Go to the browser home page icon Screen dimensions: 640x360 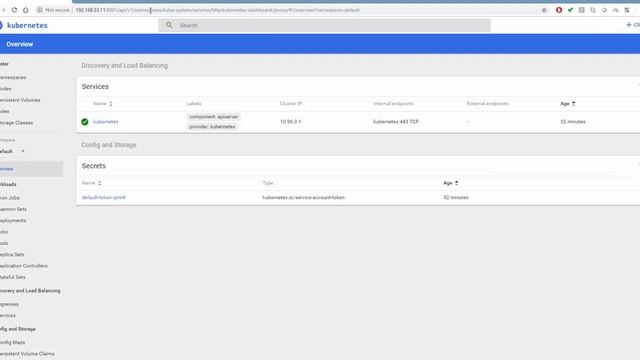[x=25, y=10]
